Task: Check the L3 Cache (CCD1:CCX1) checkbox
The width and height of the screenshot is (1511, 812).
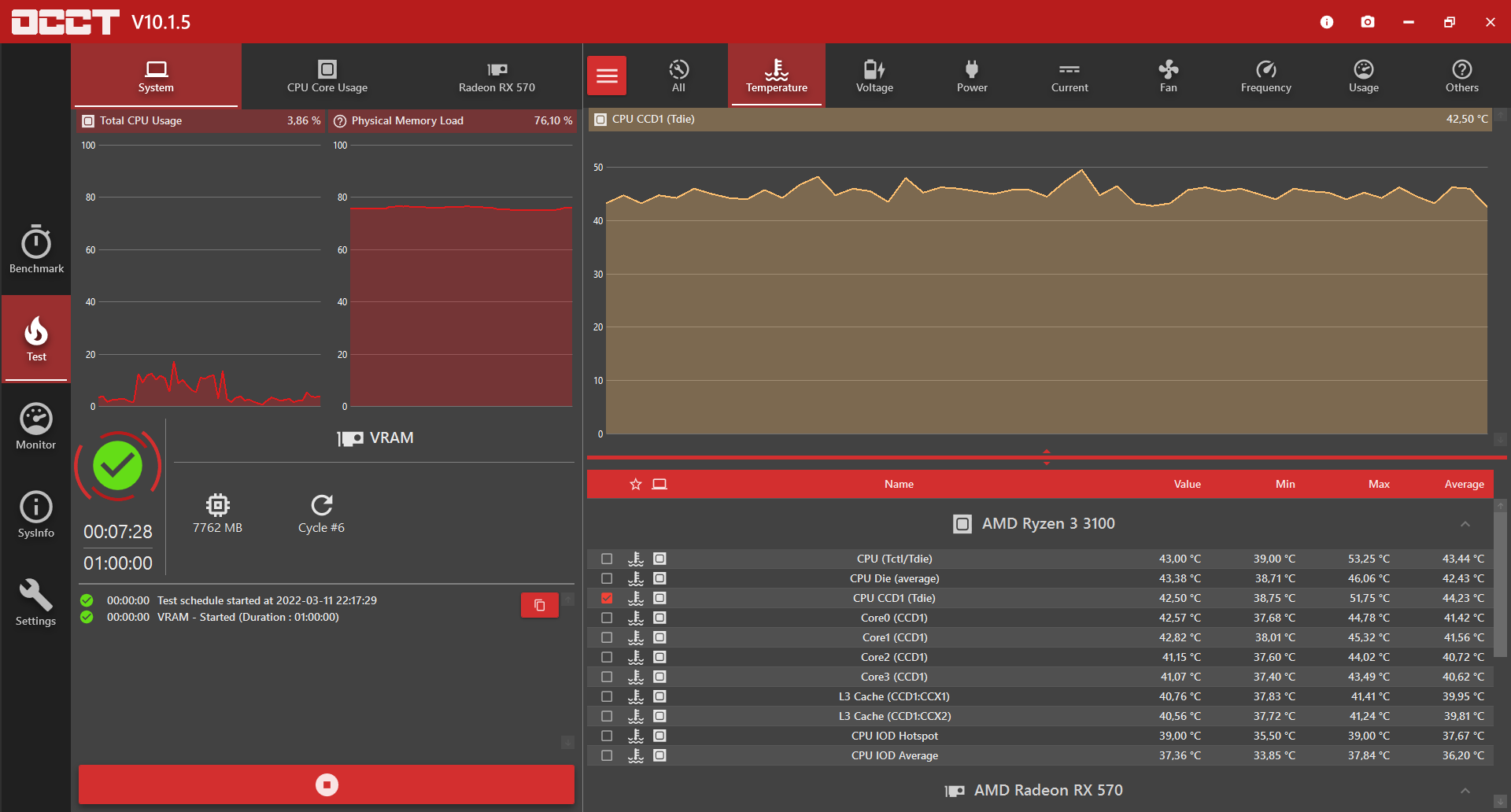Action: [607, 696]
